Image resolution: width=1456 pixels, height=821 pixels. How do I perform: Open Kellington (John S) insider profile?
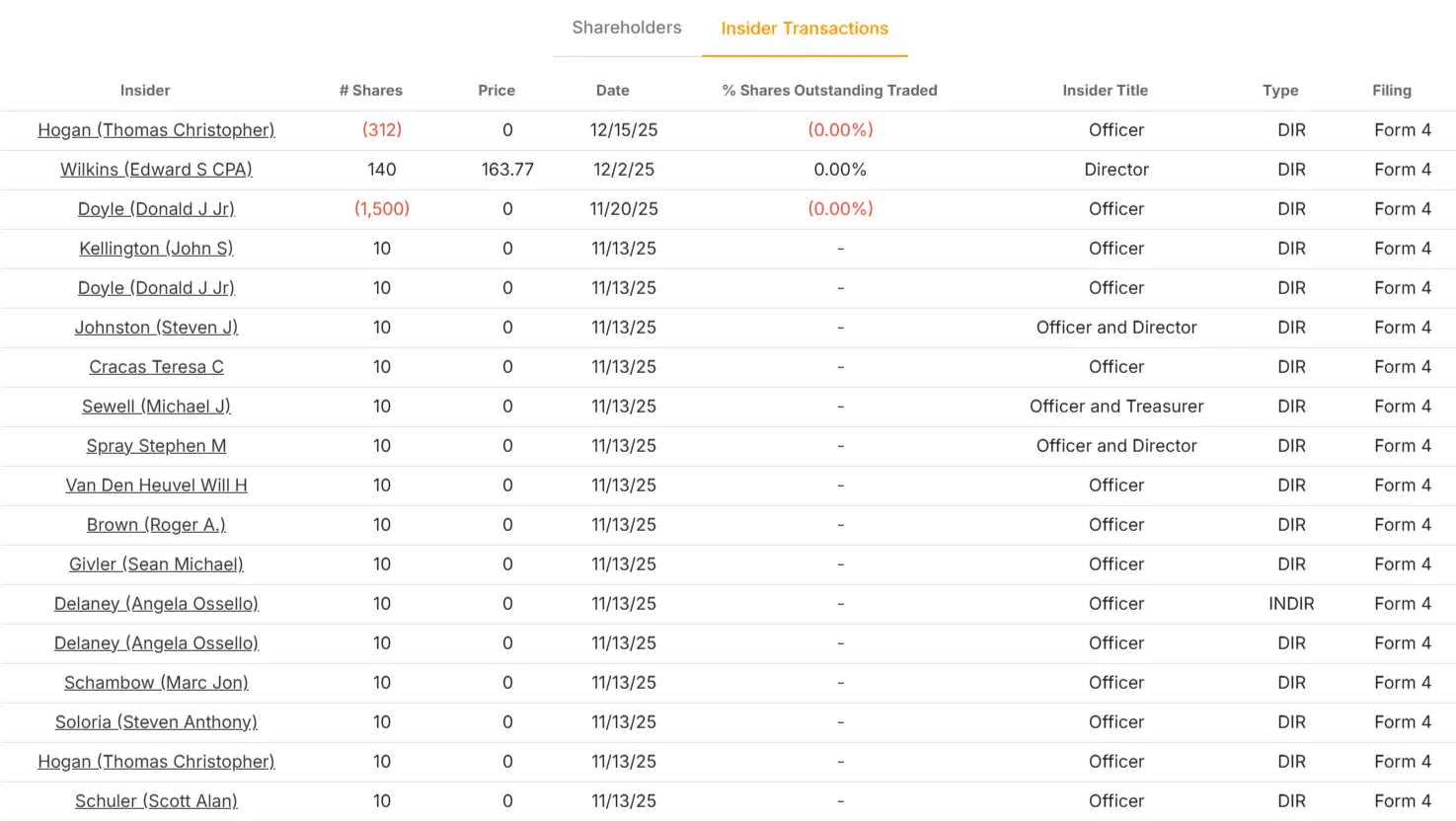click(x=156, y=249)
